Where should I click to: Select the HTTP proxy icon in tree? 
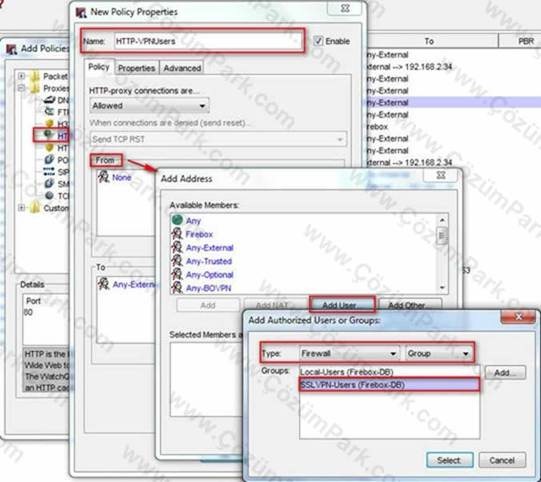click(49, 134)
